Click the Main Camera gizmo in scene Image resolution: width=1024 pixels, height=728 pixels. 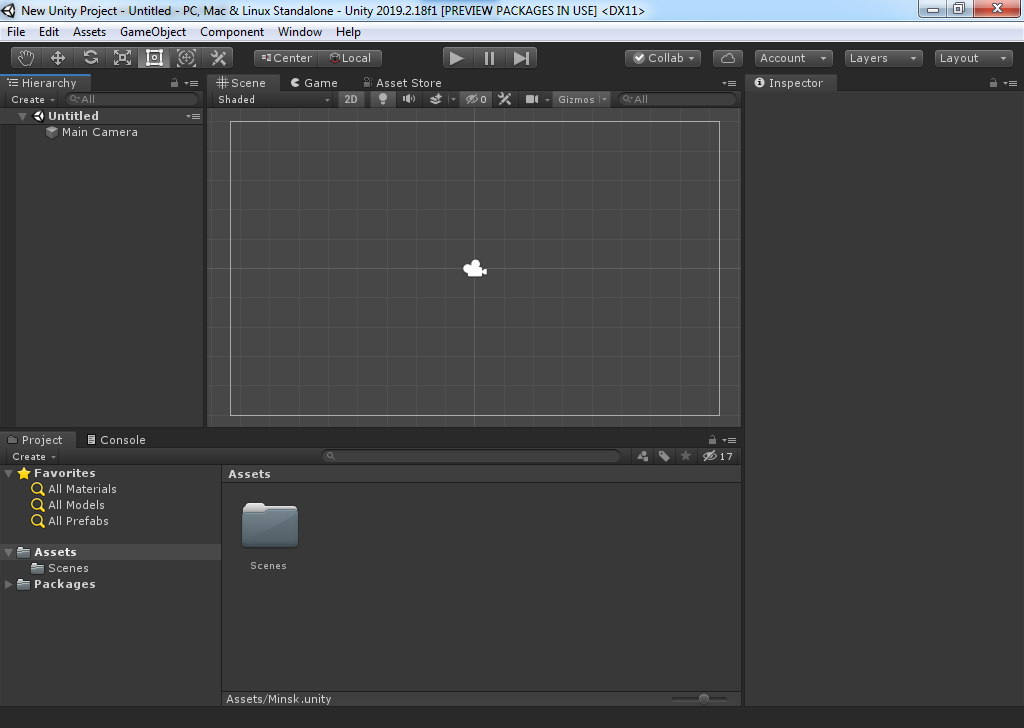pyautogui.click(x=474, y=268)
